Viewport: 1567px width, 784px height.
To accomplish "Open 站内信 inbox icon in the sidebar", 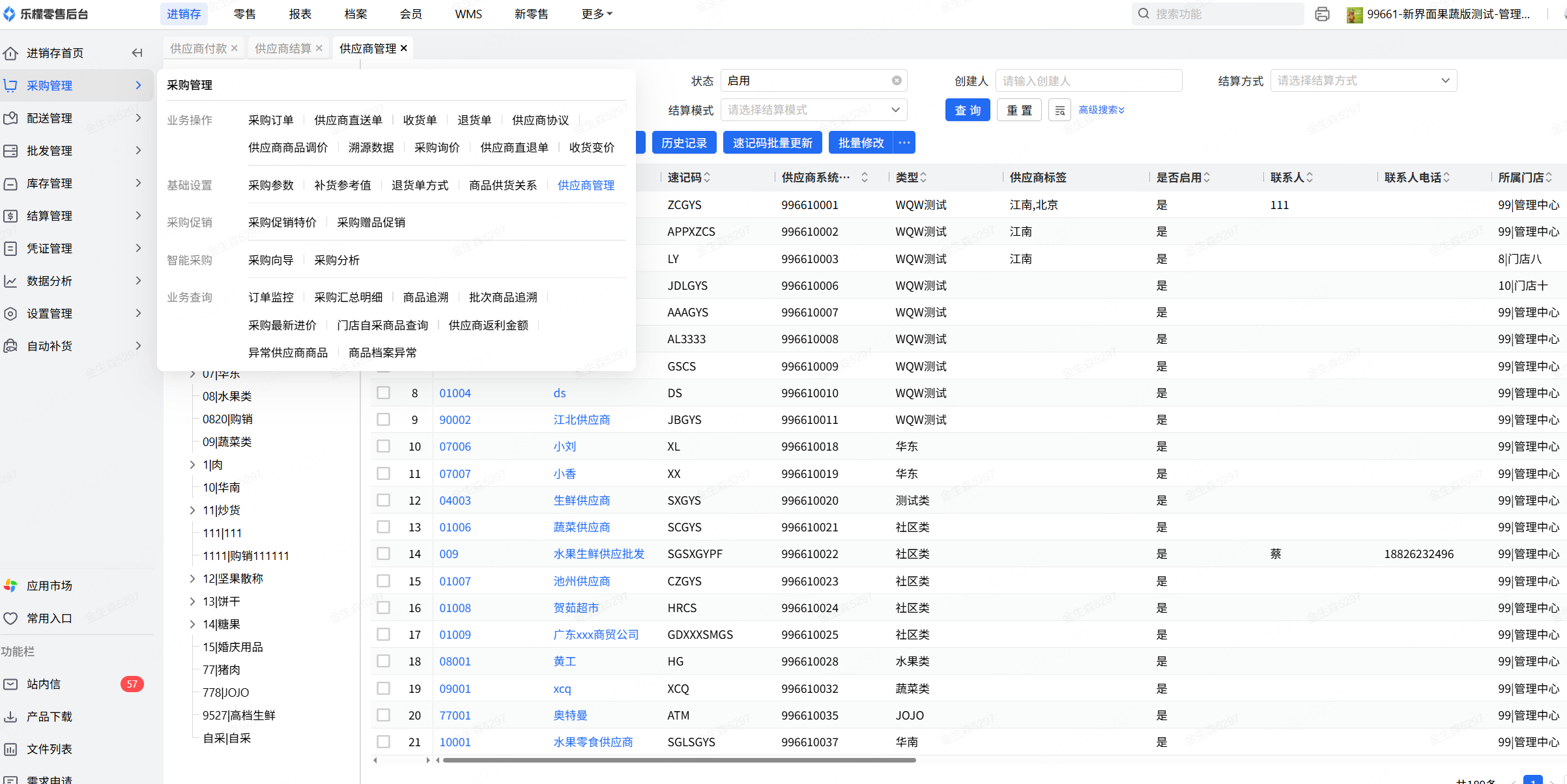I will click(11, 684).
